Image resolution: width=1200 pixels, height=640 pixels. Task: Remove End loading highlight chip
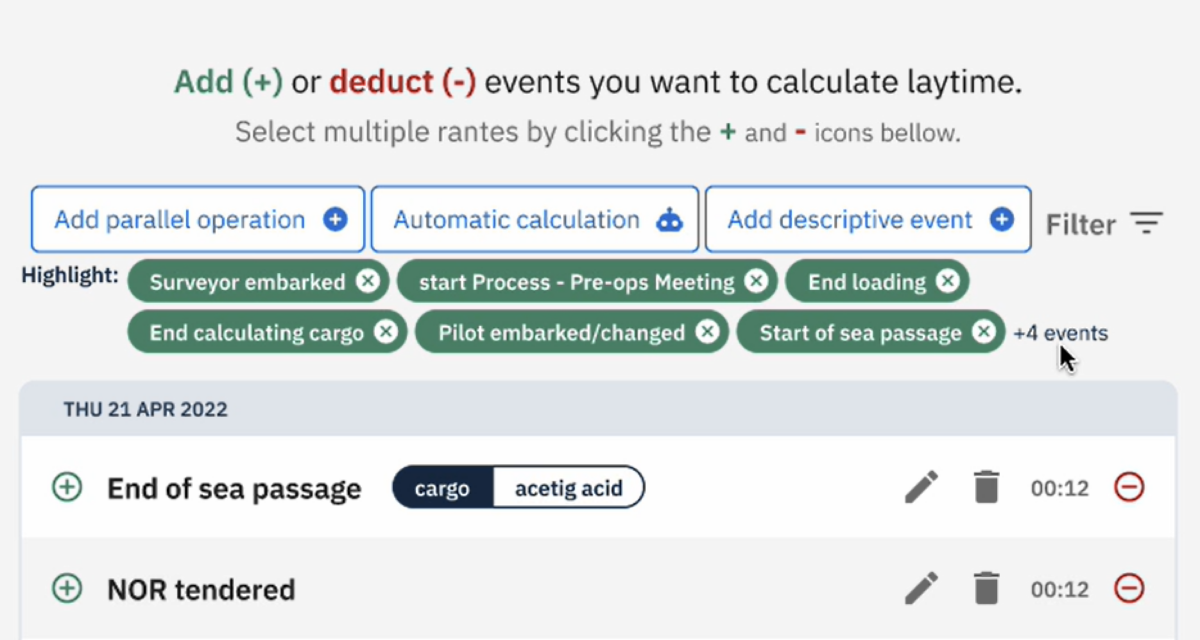pos(947,282)
